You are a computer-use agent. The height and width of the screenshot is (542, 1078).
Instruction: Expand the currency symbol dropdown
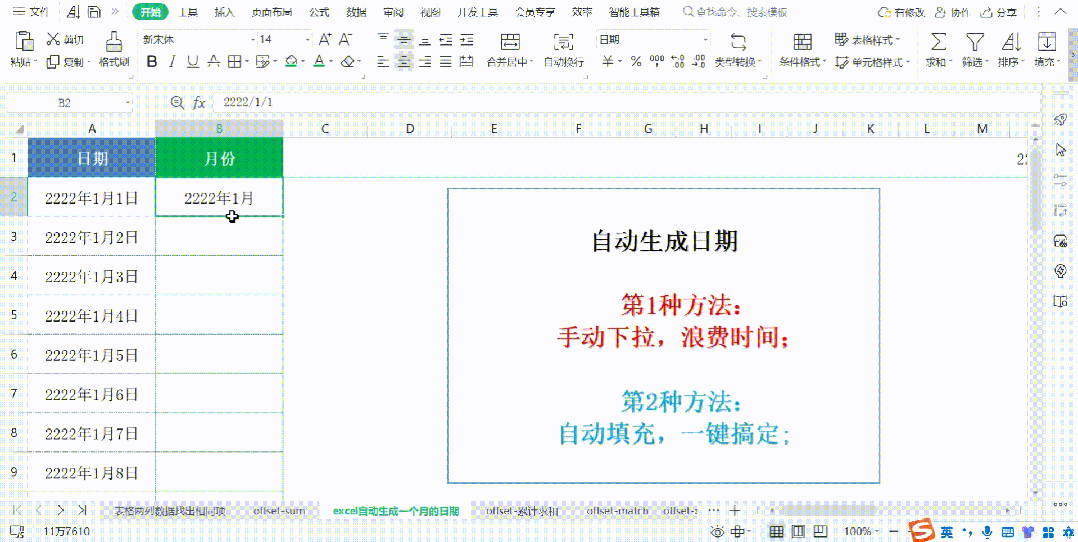tap(618, 62)
